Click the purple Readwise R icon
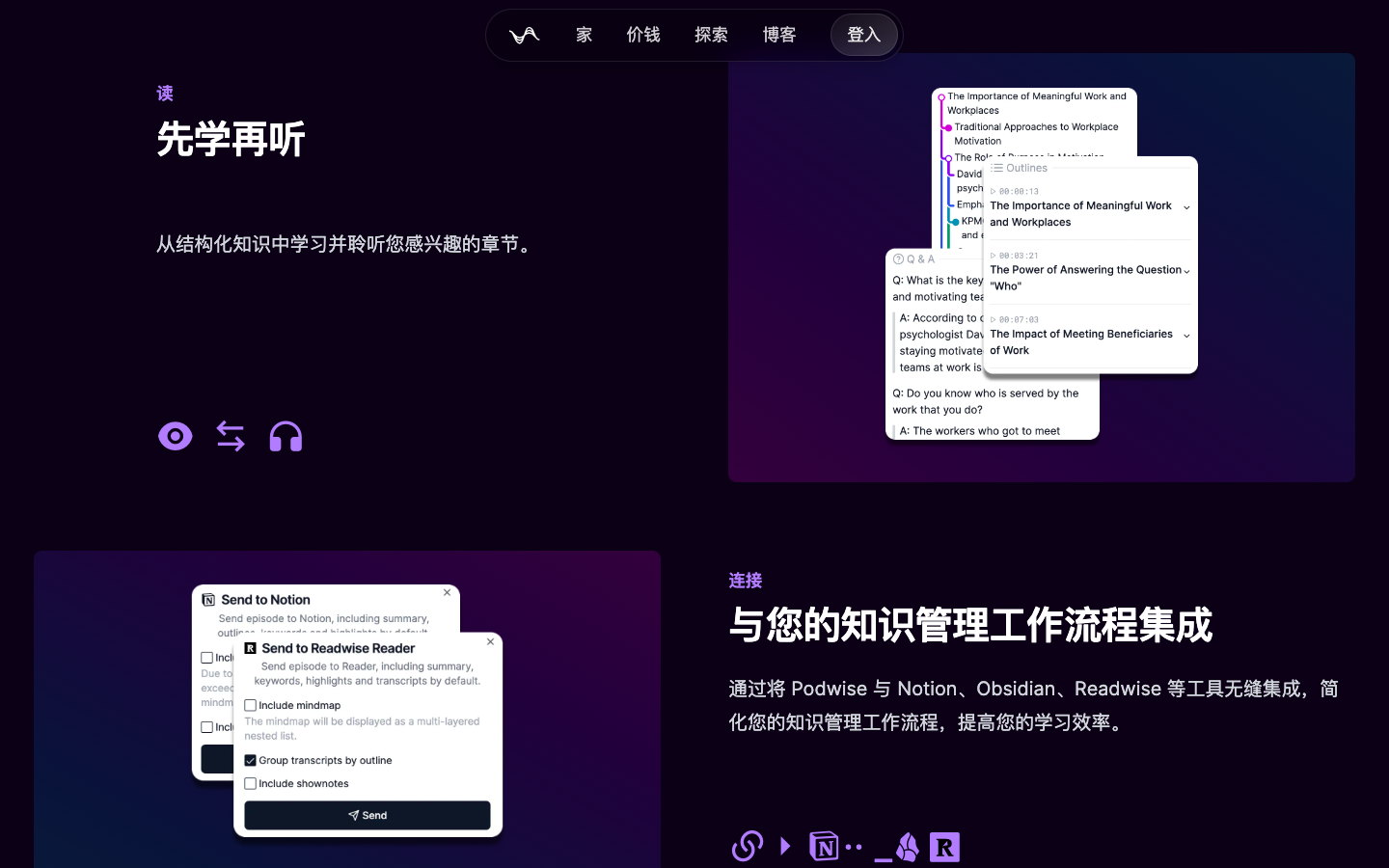1389x868 pixels. 944,847
